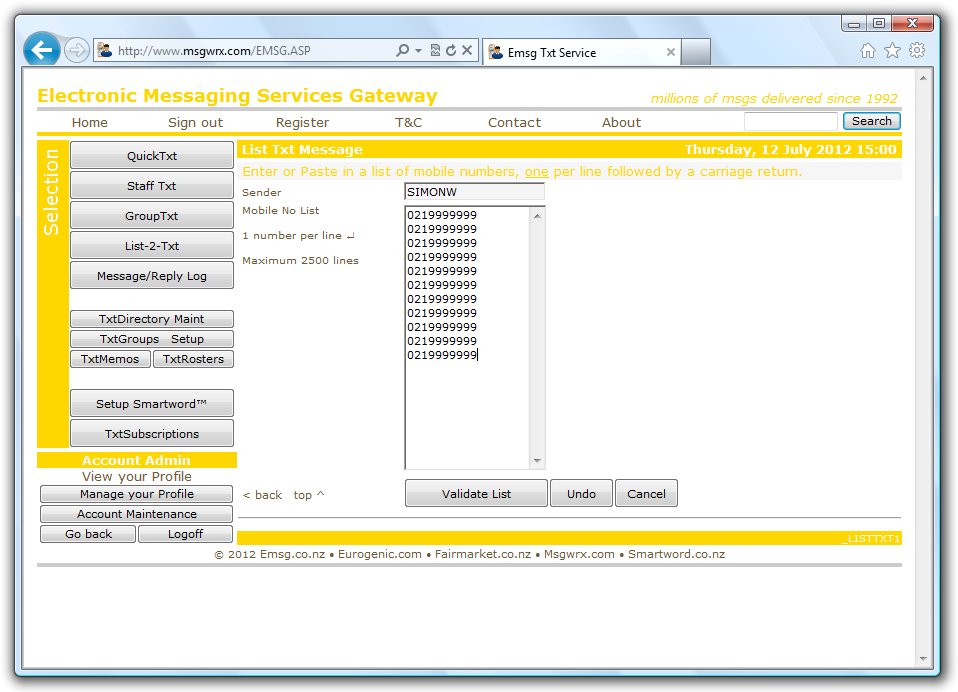This screenshot has height=692, width=958.
Task: Open the Message/Reply Log
Action: (151, 275)
